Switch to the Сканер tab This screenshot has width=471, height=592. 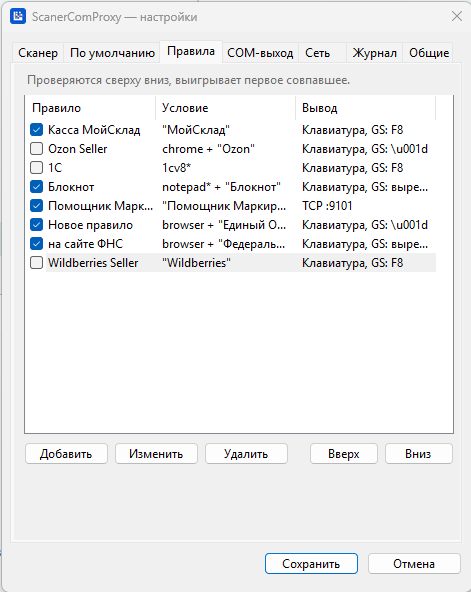click(x=38, y=53)
